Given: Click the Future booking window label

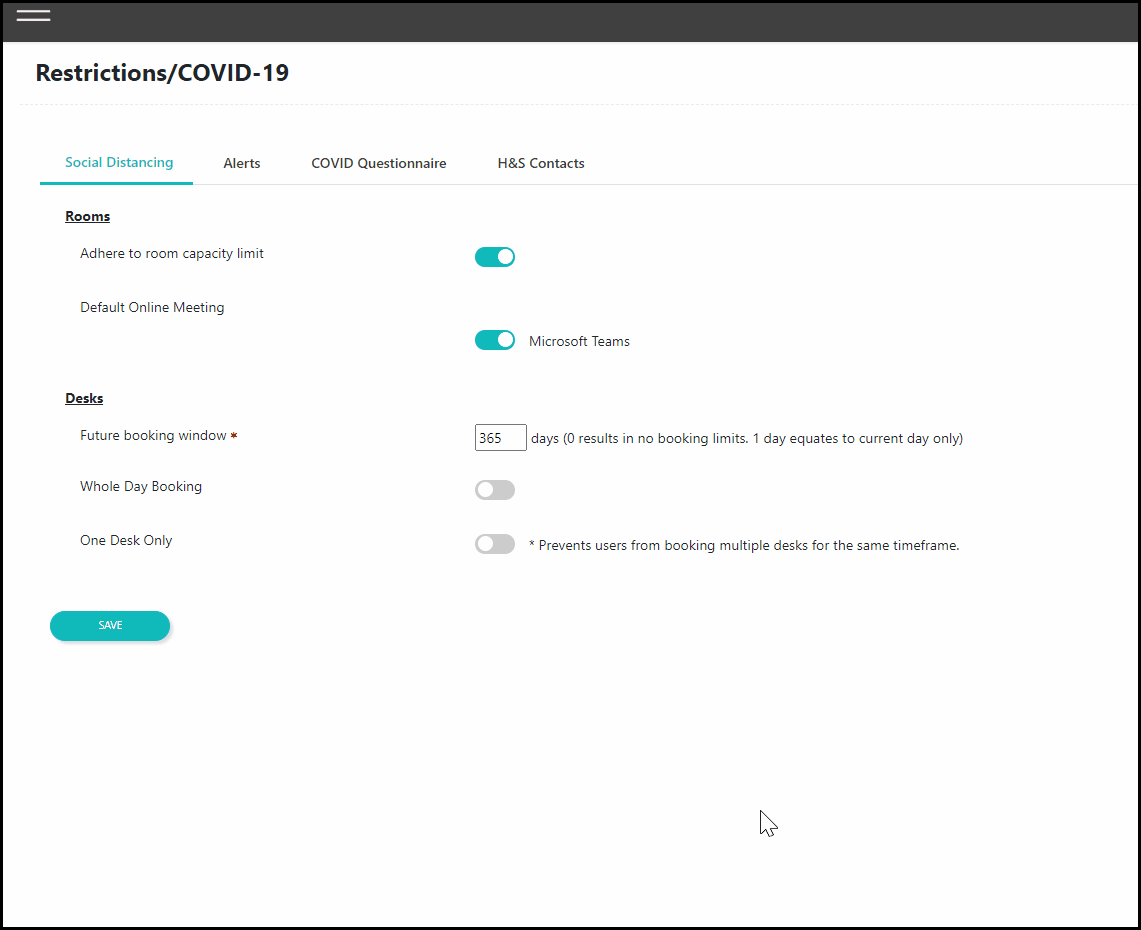Looking at the screenshot, I should pos(153,435).
